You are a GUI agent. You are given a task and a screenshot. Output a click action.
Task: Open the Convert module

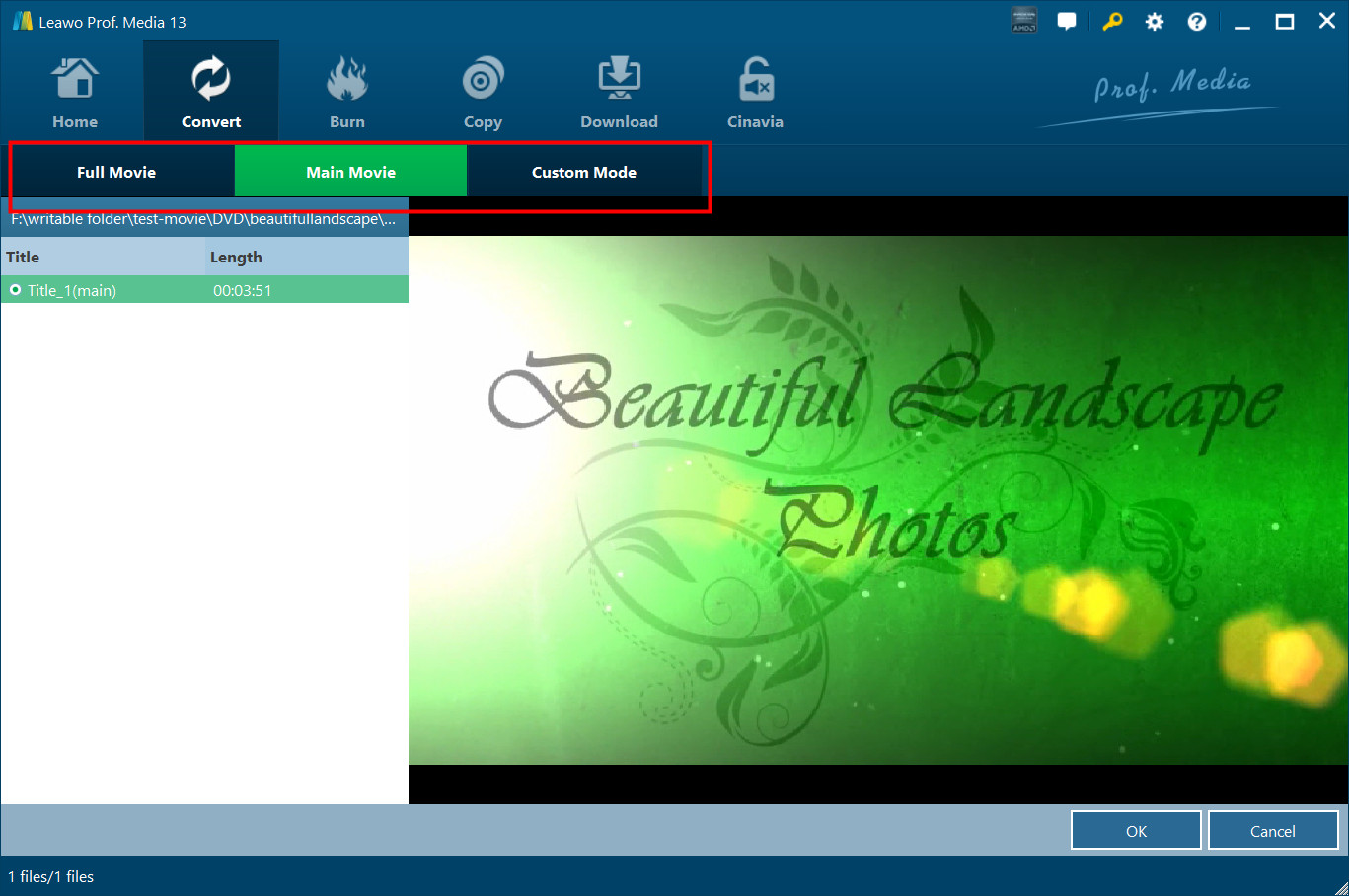pos(211,93)
